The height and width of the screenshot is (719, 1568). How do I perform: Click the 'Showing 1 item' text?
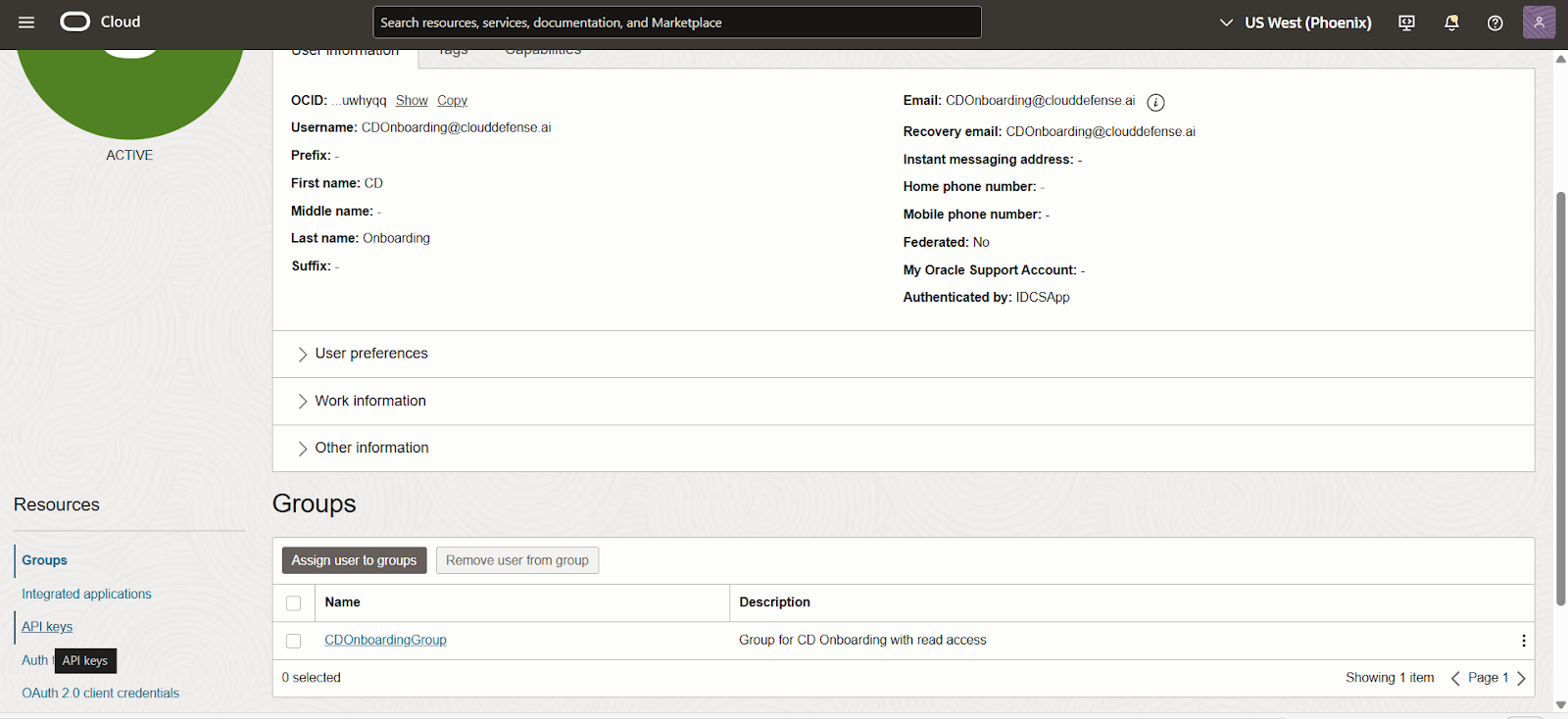tap(1390, 678)
